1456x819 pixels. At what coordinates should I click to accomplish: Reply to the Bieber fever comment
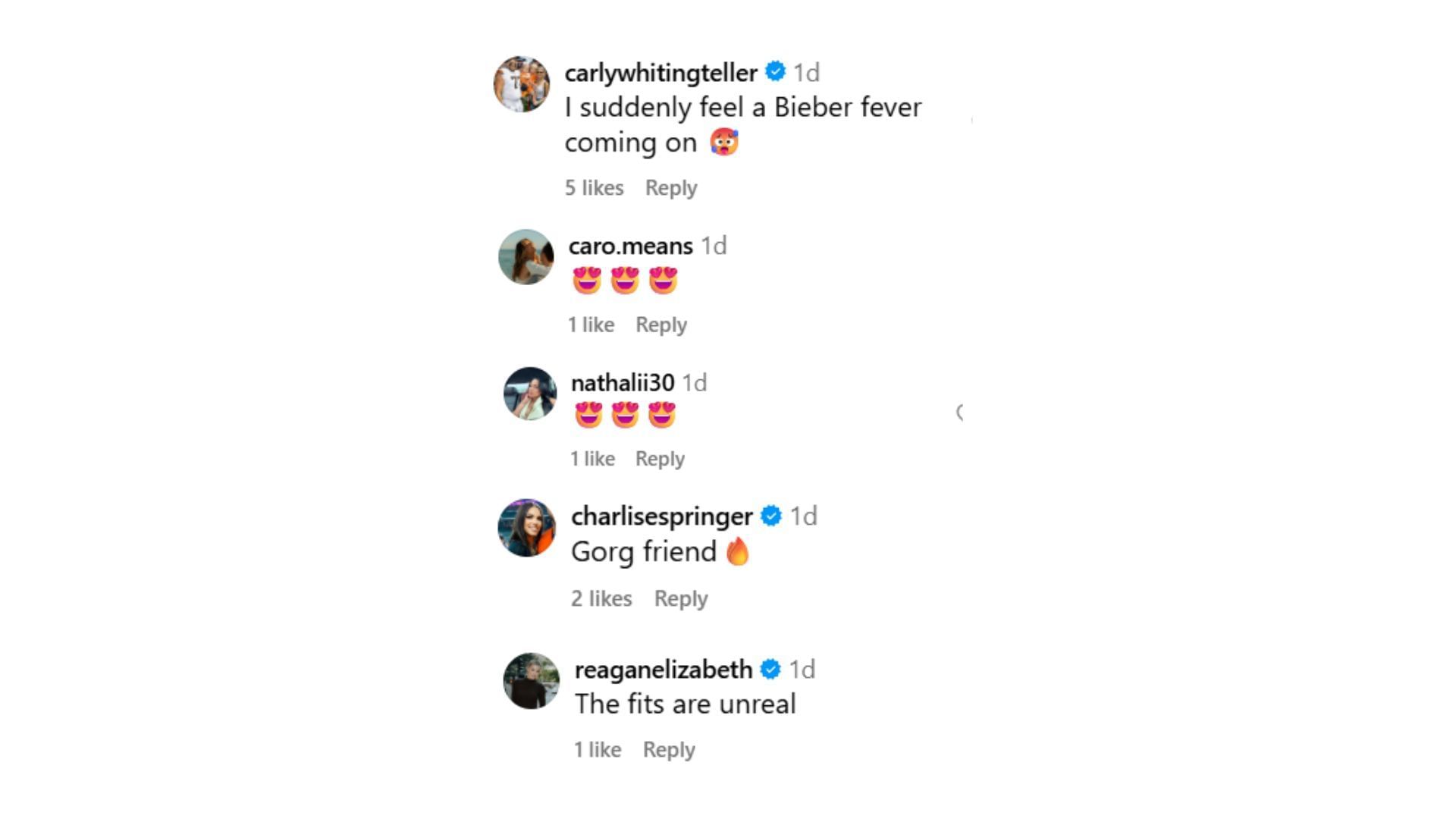671,188
